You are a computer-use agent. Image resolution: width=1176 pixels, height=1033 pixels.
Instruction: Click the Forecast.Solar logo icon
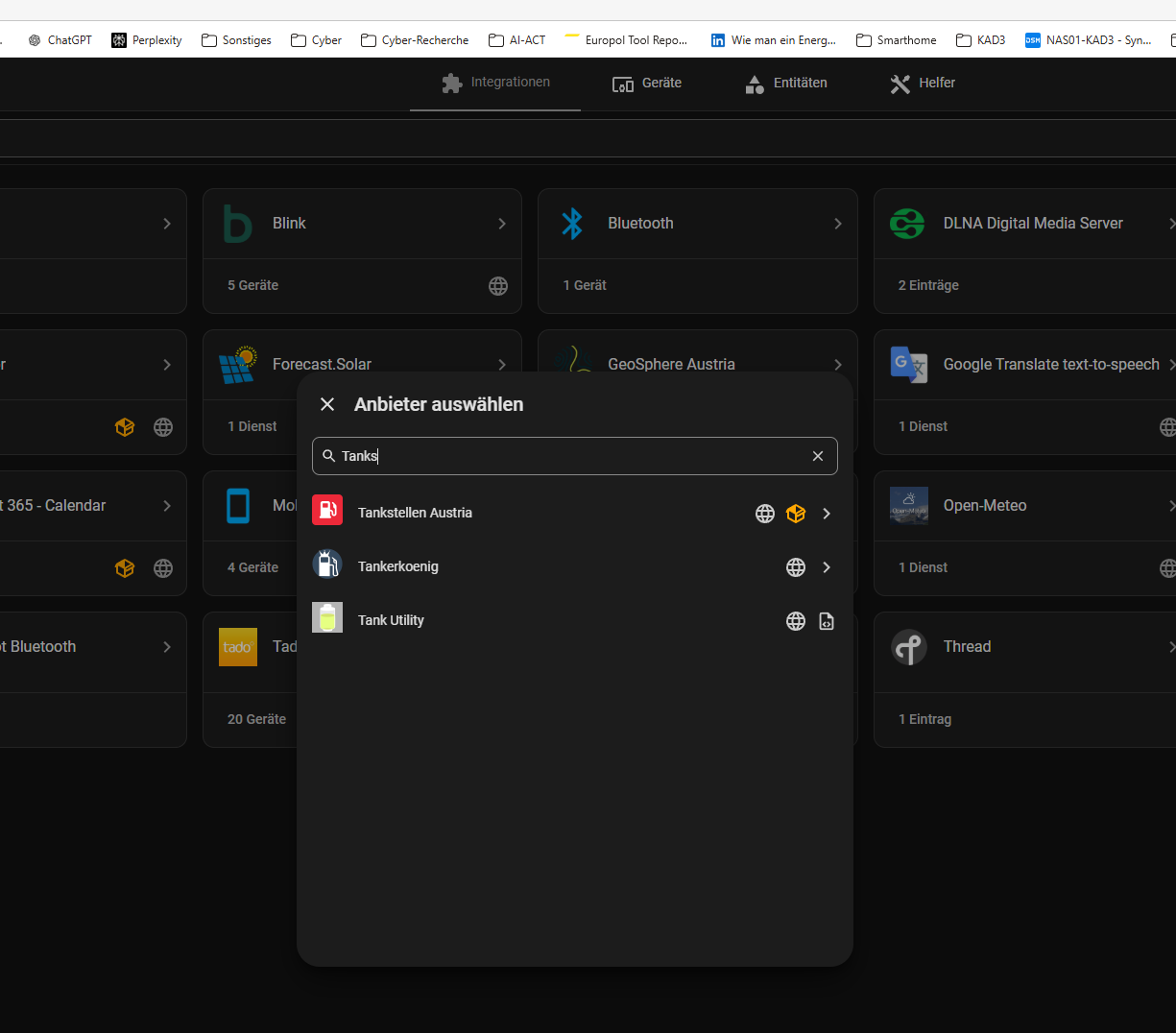pos(238,365)
